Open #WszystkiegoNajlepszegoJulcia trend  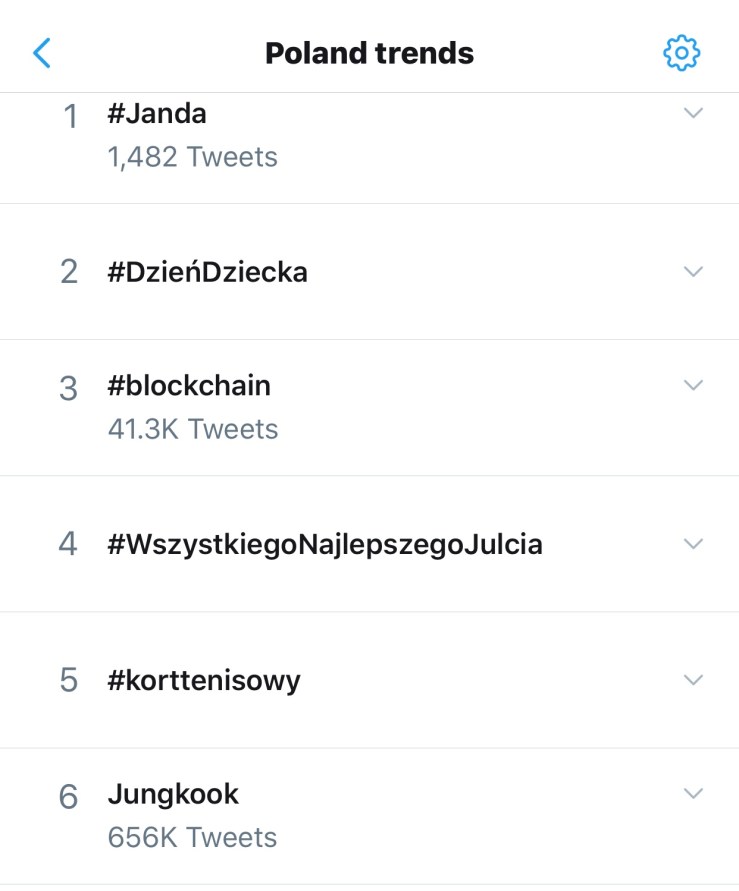pyautogui.click(x=325, y=545)
